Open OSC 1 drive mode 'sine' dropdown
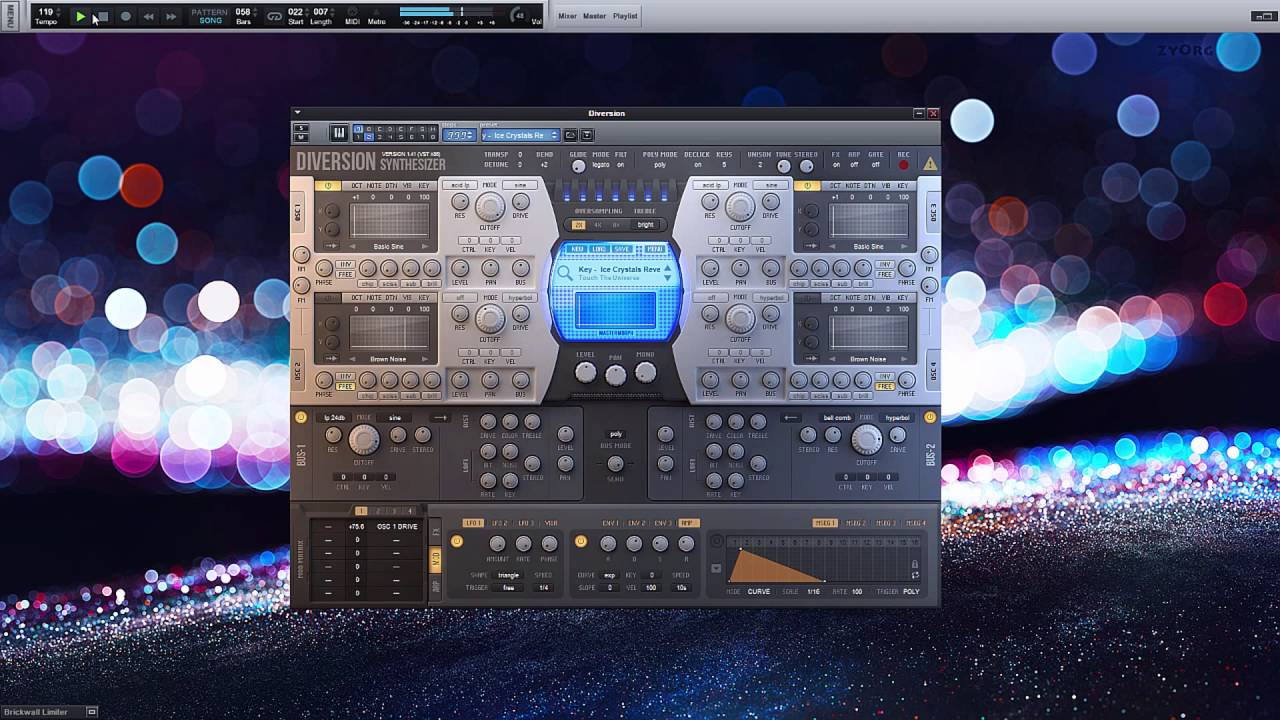Screen dimensions: 1280x720 [520, 185]
